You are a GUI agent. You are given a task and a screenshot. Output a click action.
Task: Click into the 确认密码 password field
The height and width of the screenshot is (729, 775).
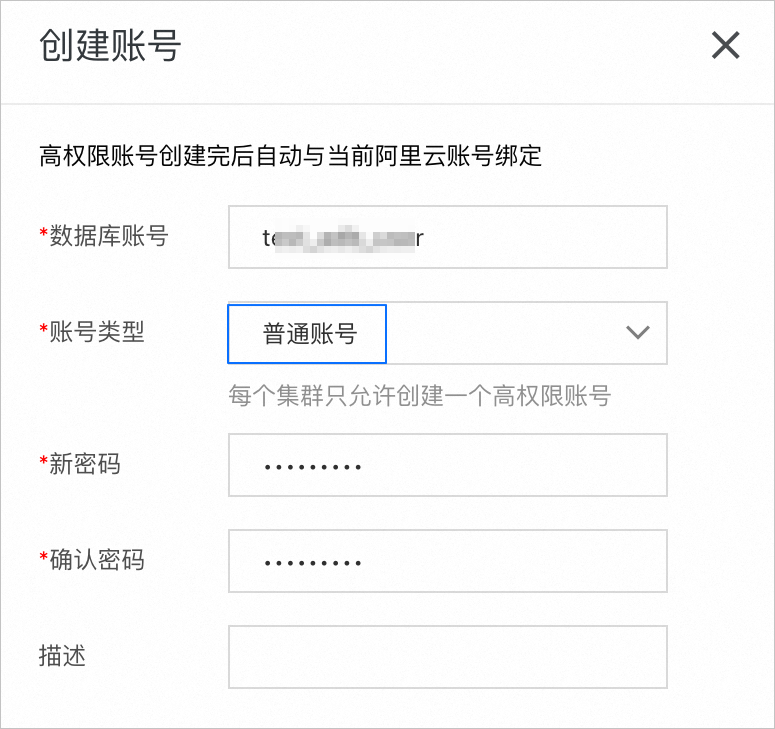pyautogui.click(x=447, y=561)
